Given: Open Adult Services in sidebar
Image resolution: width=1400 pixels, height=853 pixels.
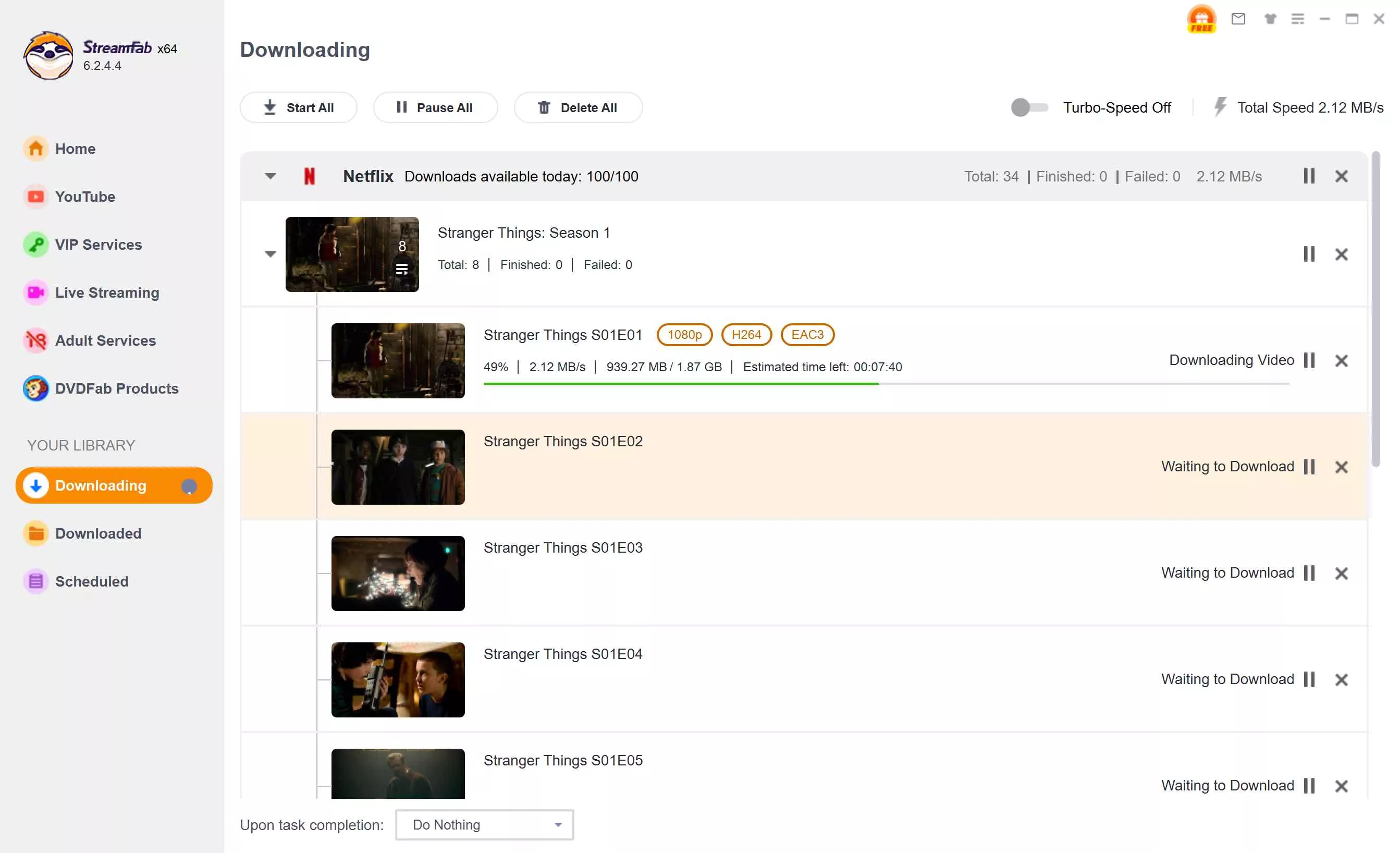Looking at the screenshot, I should pyautogui.click(x=89, y=340).
